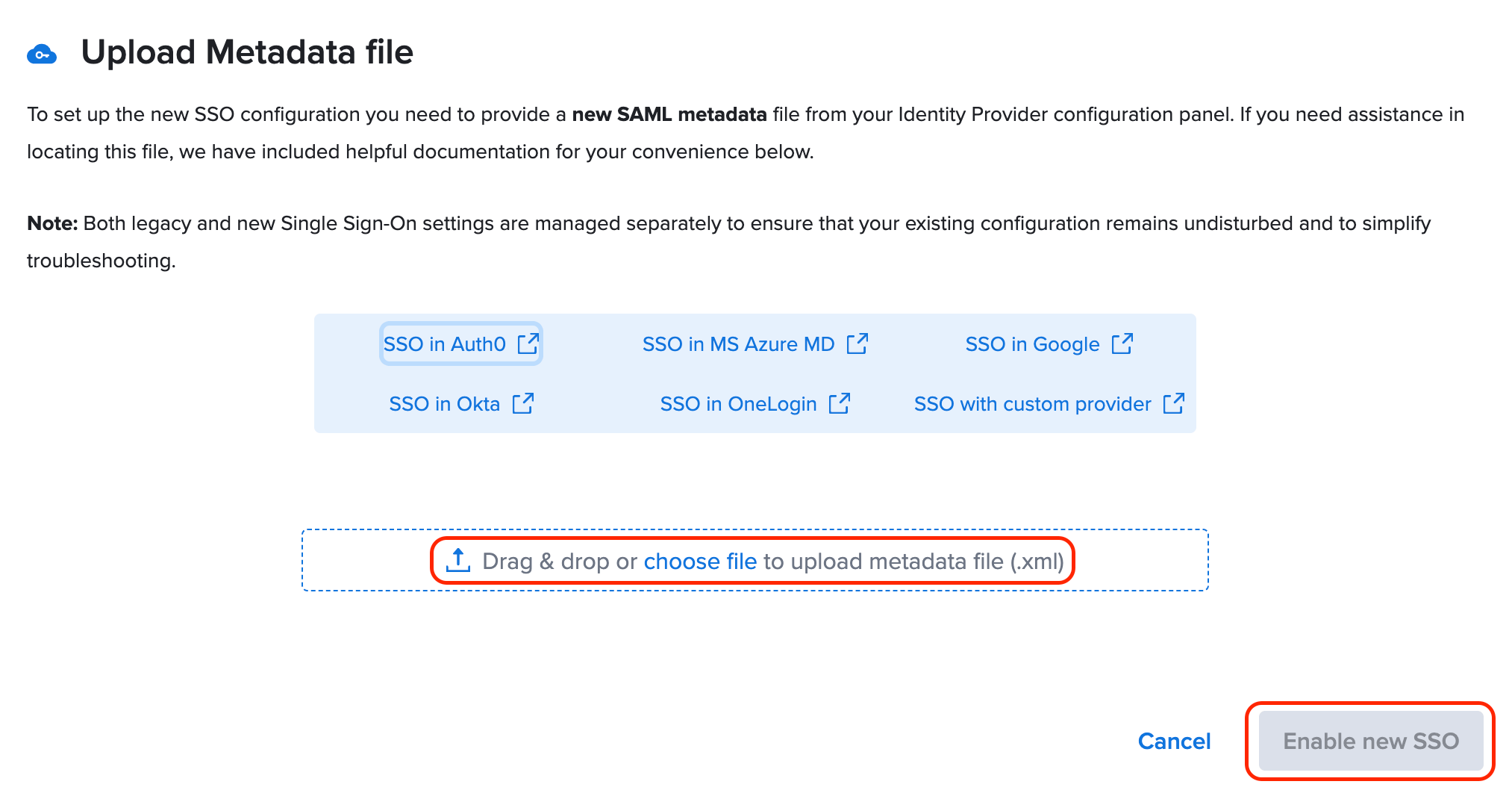This screenshot has width=1512, height=799.
Task: Click the external link icon next to Auth0
Action: 528,343
